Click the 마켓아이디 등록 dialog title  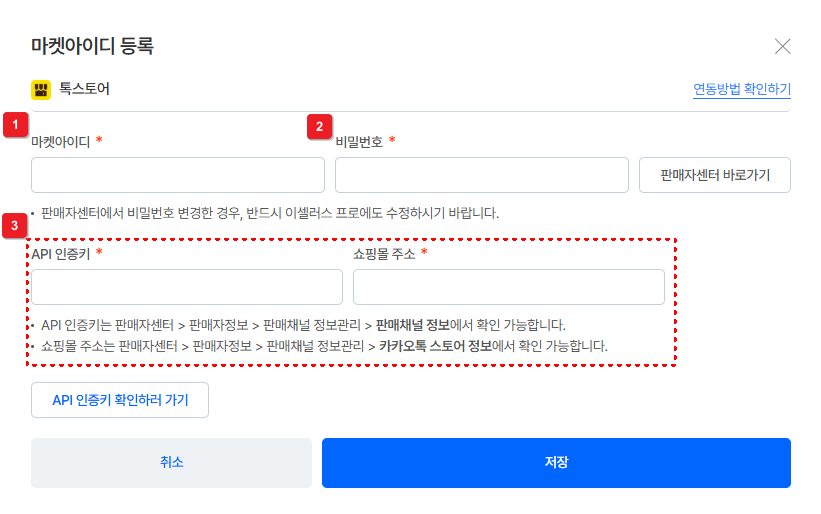click(92, 46)
